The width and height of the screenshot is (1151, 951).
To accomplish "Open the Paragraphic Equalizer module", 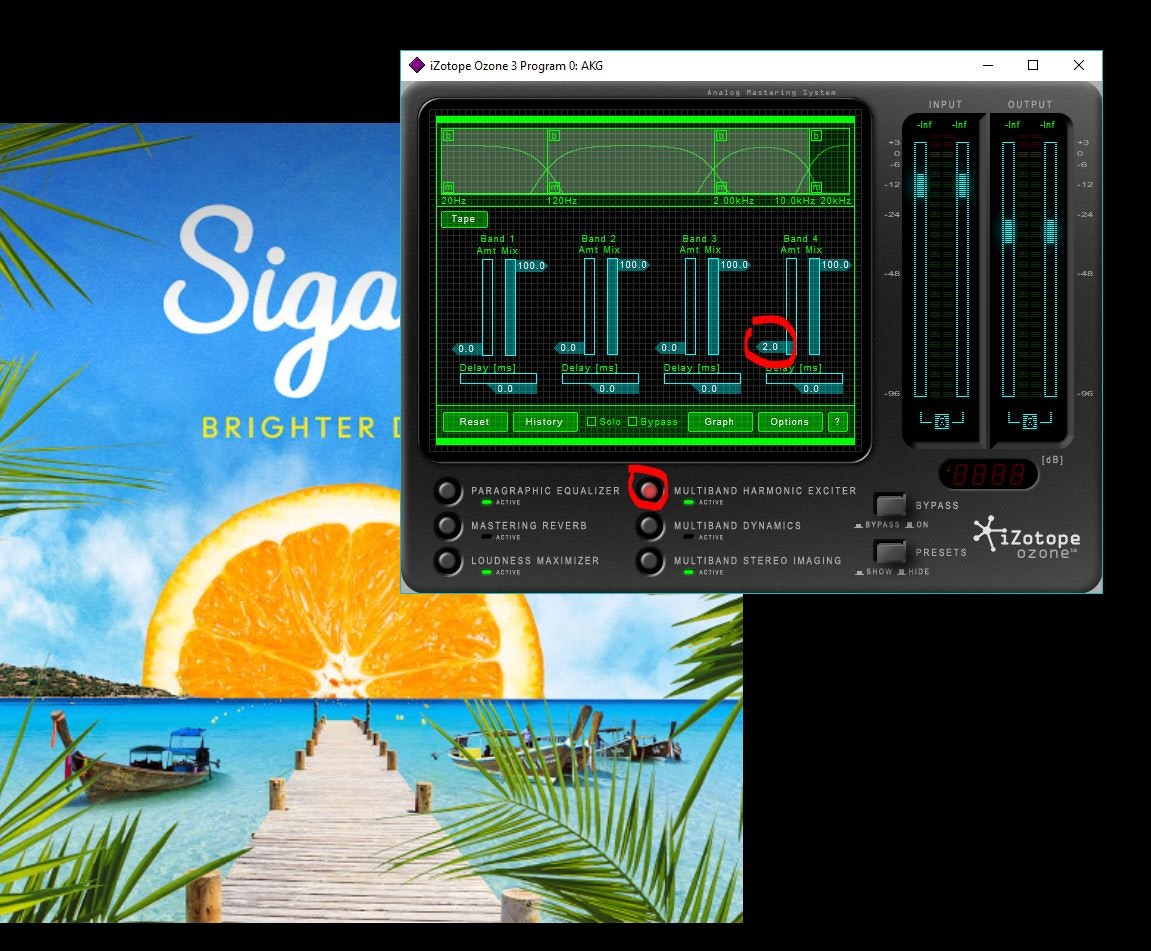I will [449, 491].
